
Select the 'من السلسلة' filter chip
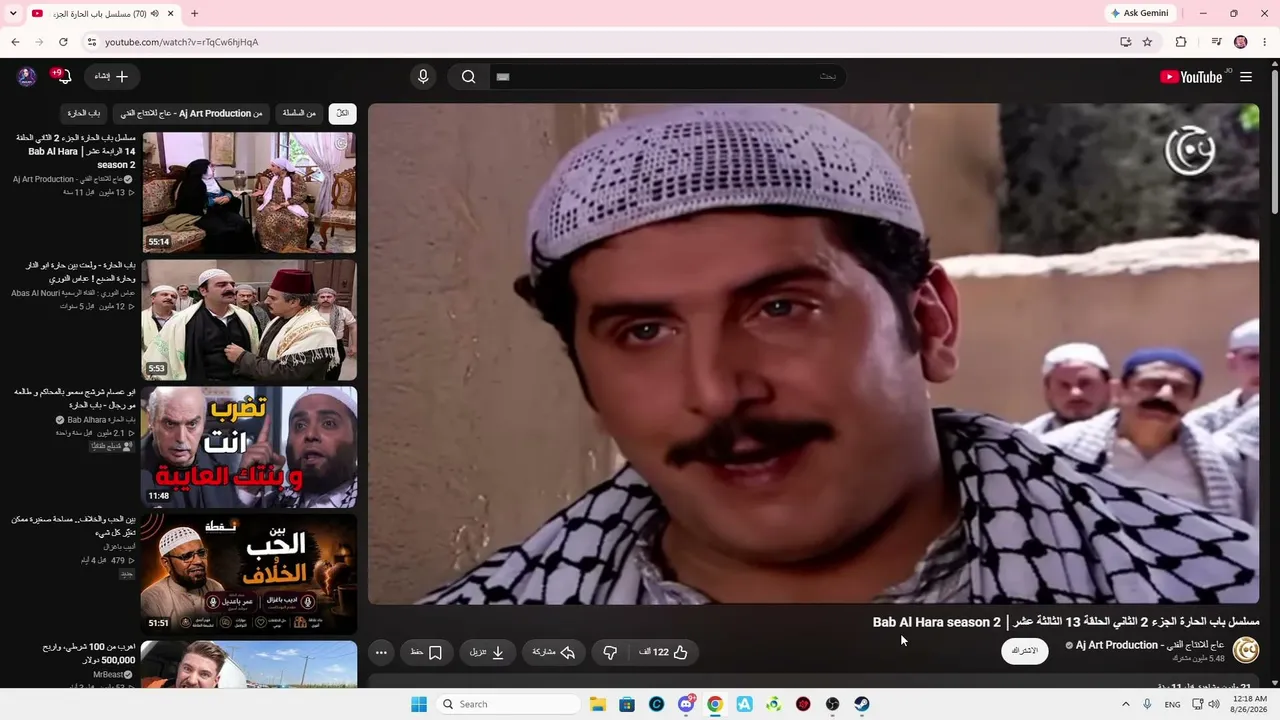coord(298,113)
